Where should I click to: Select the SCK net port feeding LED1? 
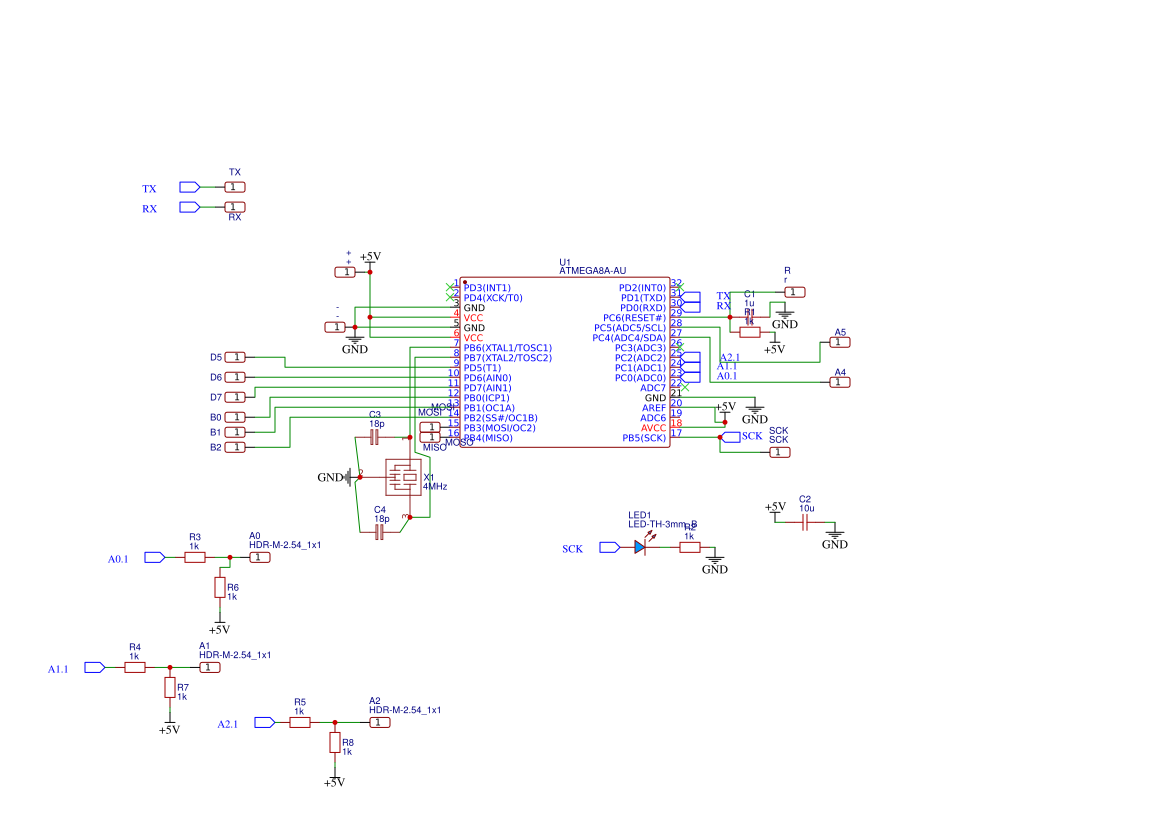point(610,548)
